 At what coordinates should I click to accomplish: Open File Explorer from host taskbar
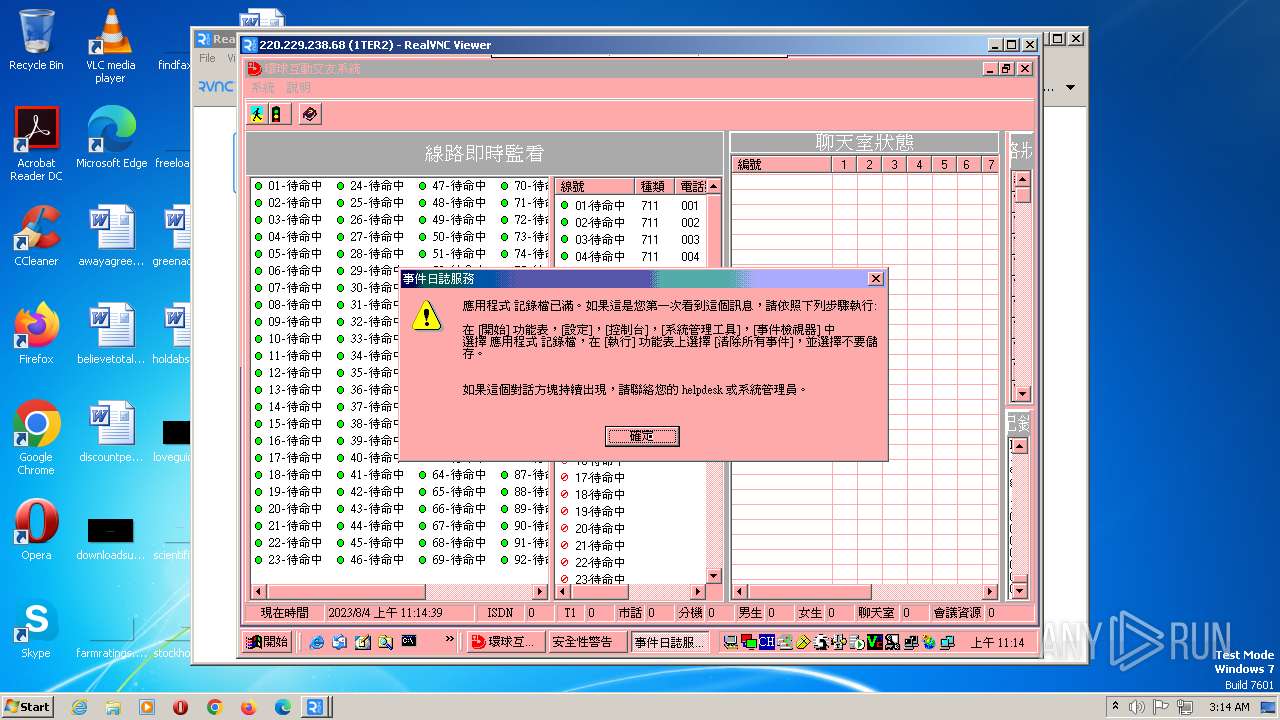click(x=113, y=707)
